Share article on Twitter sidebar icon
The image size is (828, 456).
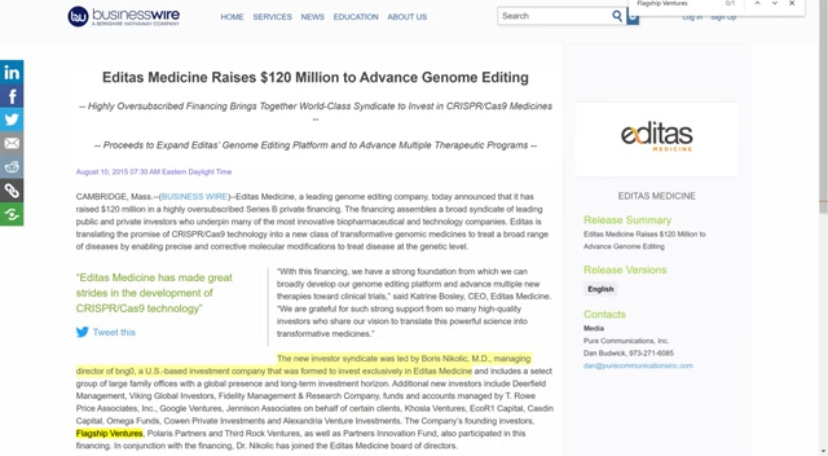[12, 120]
